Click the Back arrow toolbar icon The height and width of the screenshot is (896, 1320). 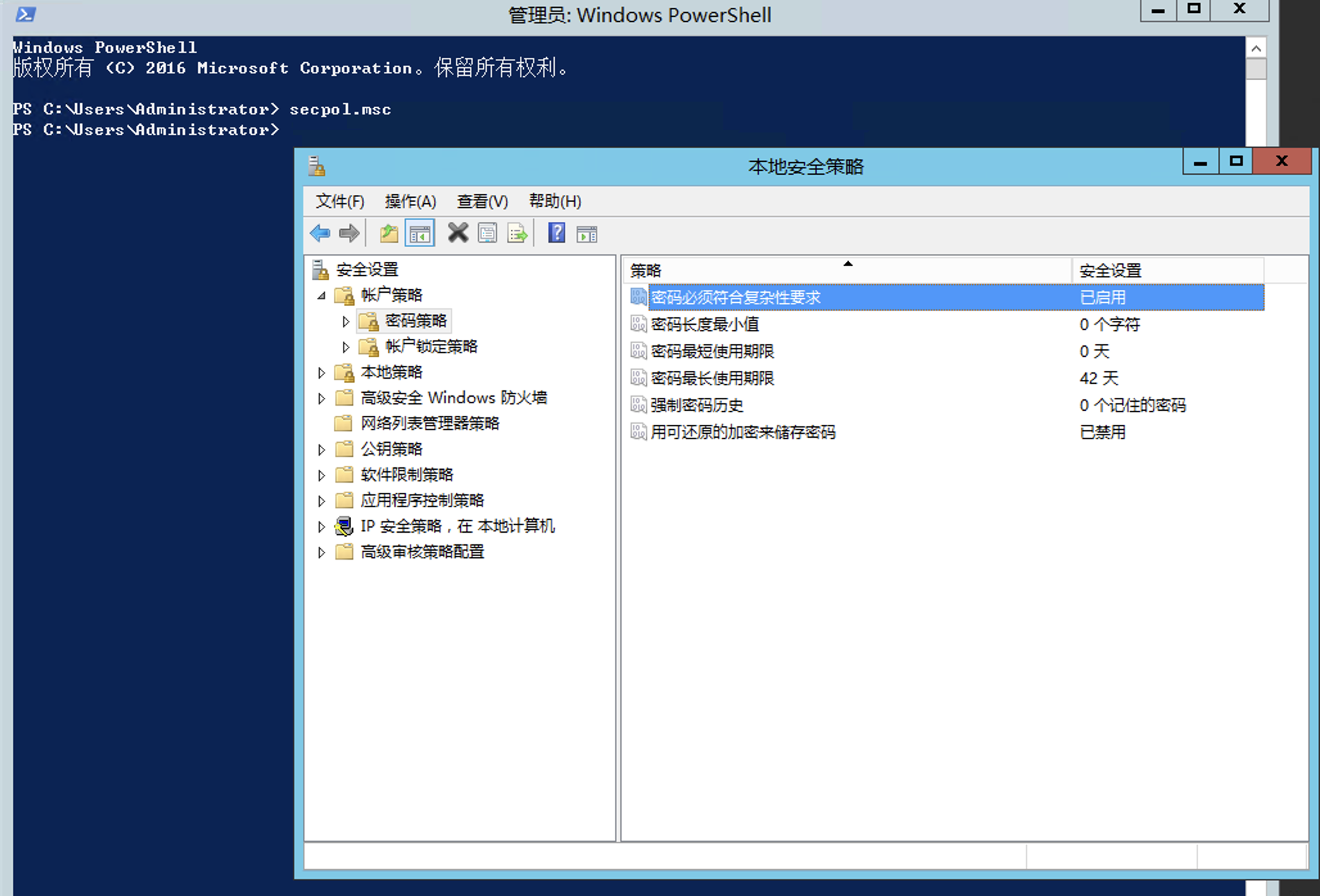[x=320, y=234]
